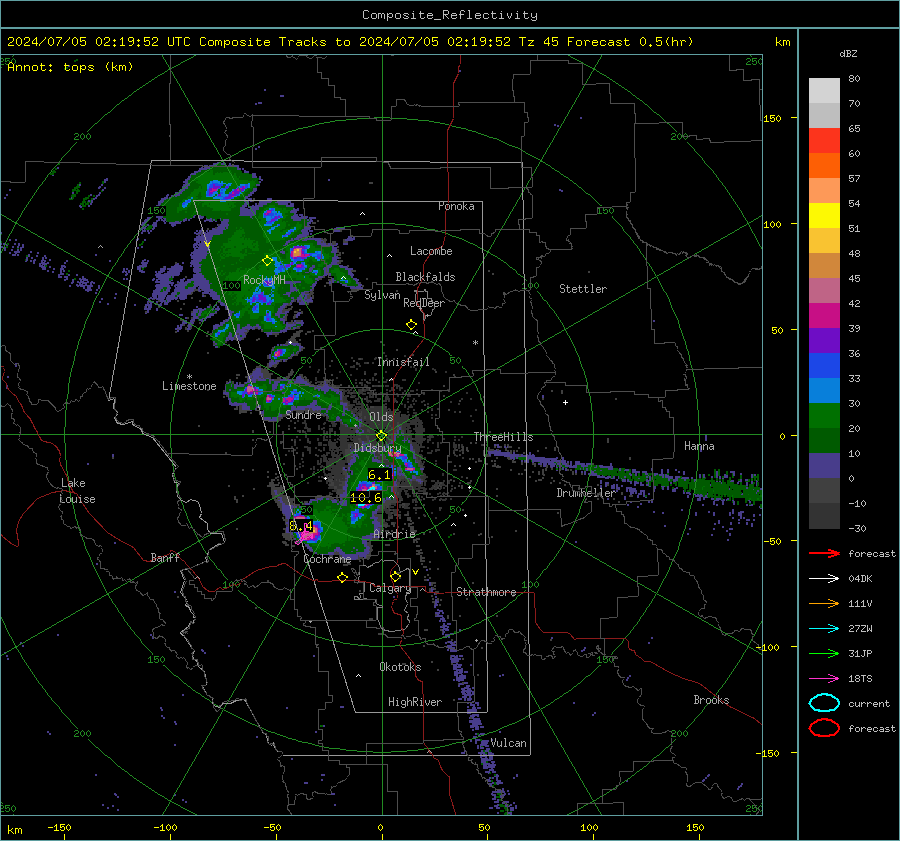This screenshot has width=900, height=841.
Task: Click the Cochrane label
Action: click(327, 559)
